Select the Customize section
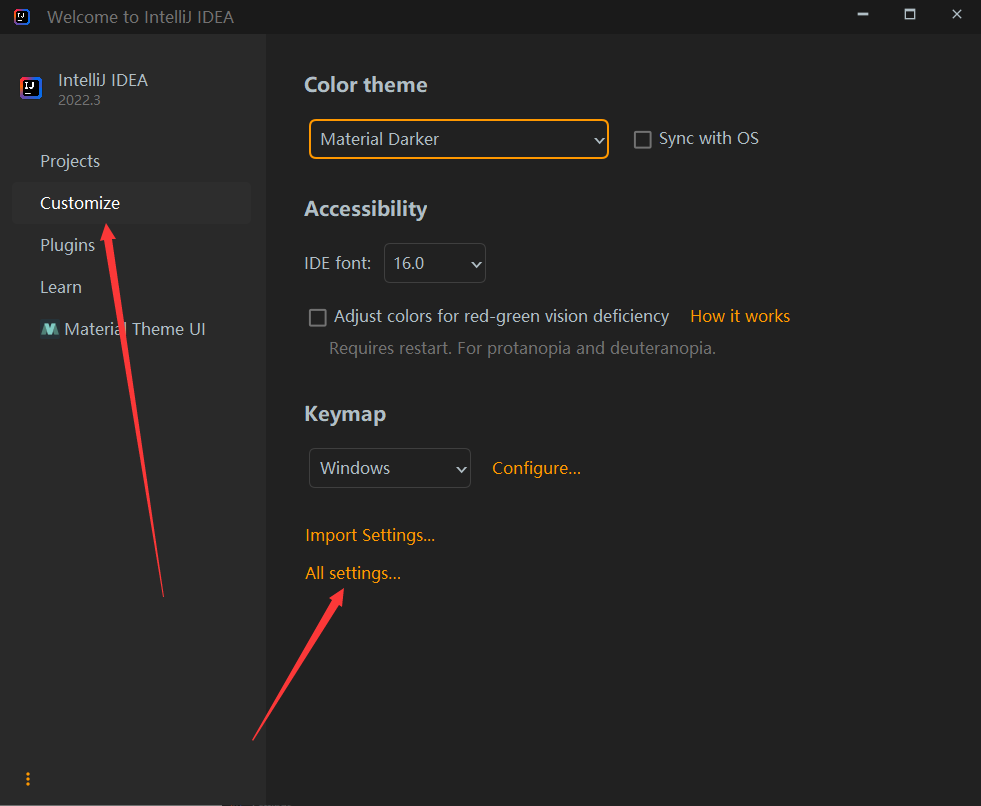 (x=131, y=203)
